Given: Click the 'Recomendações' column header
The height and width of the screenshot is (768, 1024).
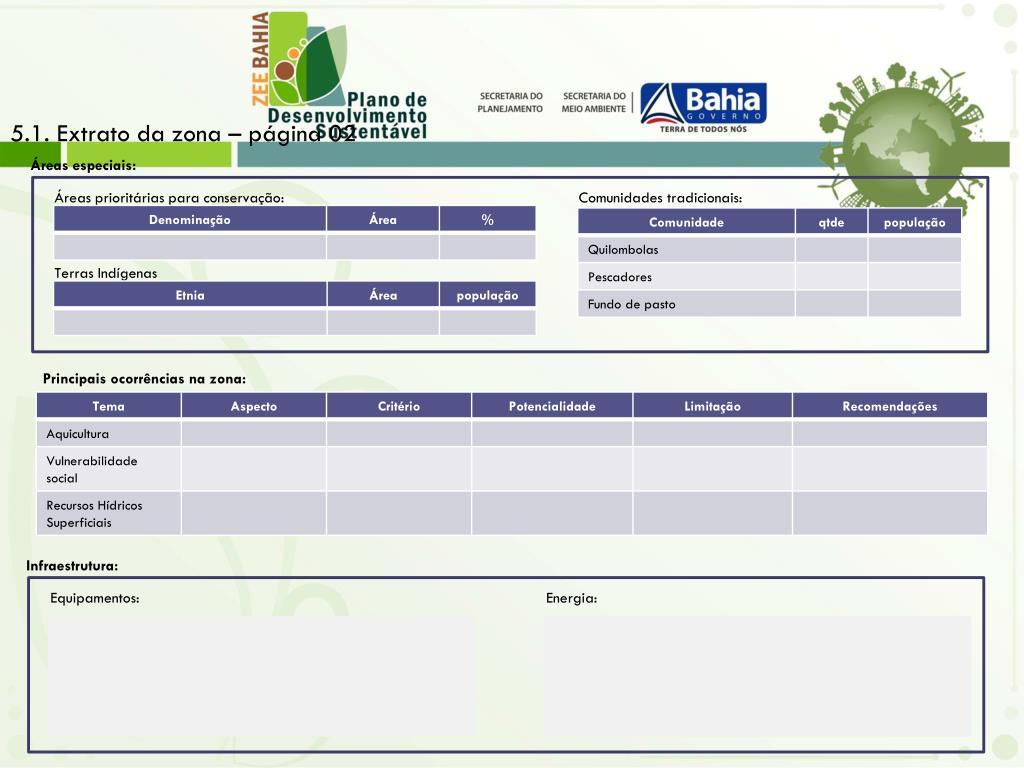Looking at the screenshot, I should pyautogui.click(x=889, y=406).
